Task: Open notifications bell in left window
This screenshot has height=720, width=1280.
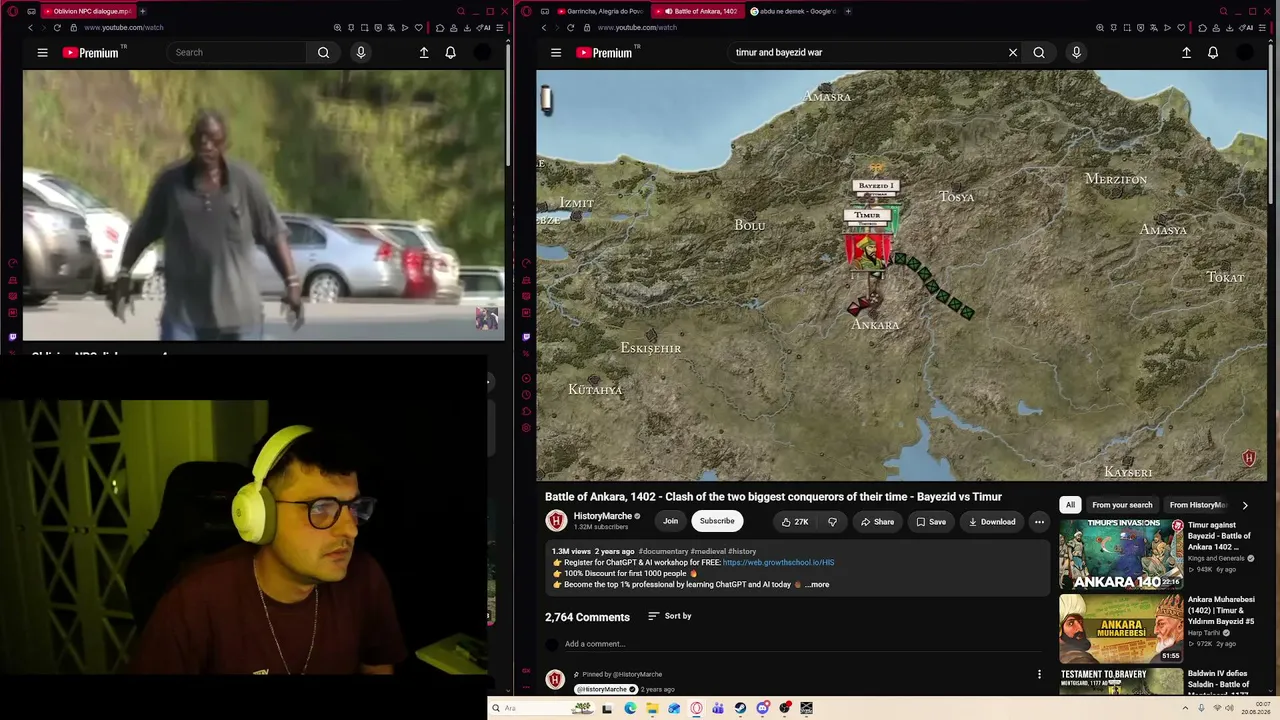Action: point(450,53)
